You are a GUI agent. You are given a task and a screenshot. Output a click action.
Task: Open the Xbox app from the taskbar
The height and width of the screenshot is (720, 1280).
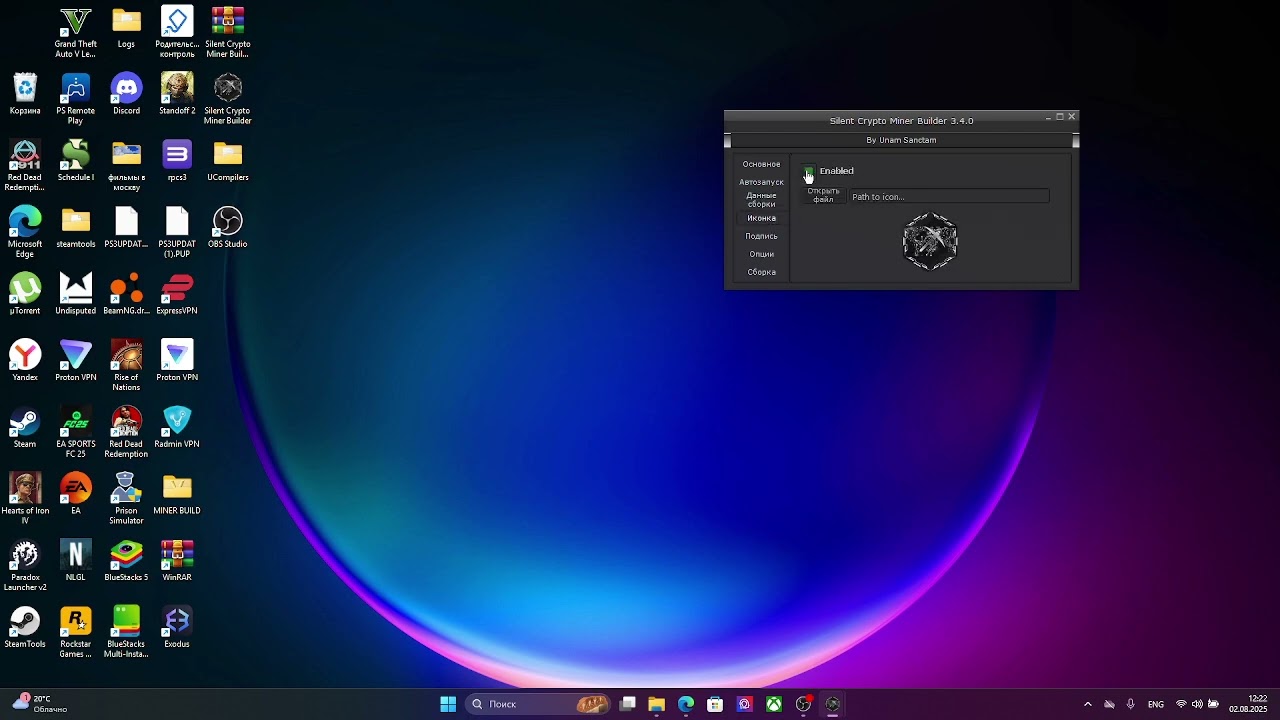tap(774, 704)
